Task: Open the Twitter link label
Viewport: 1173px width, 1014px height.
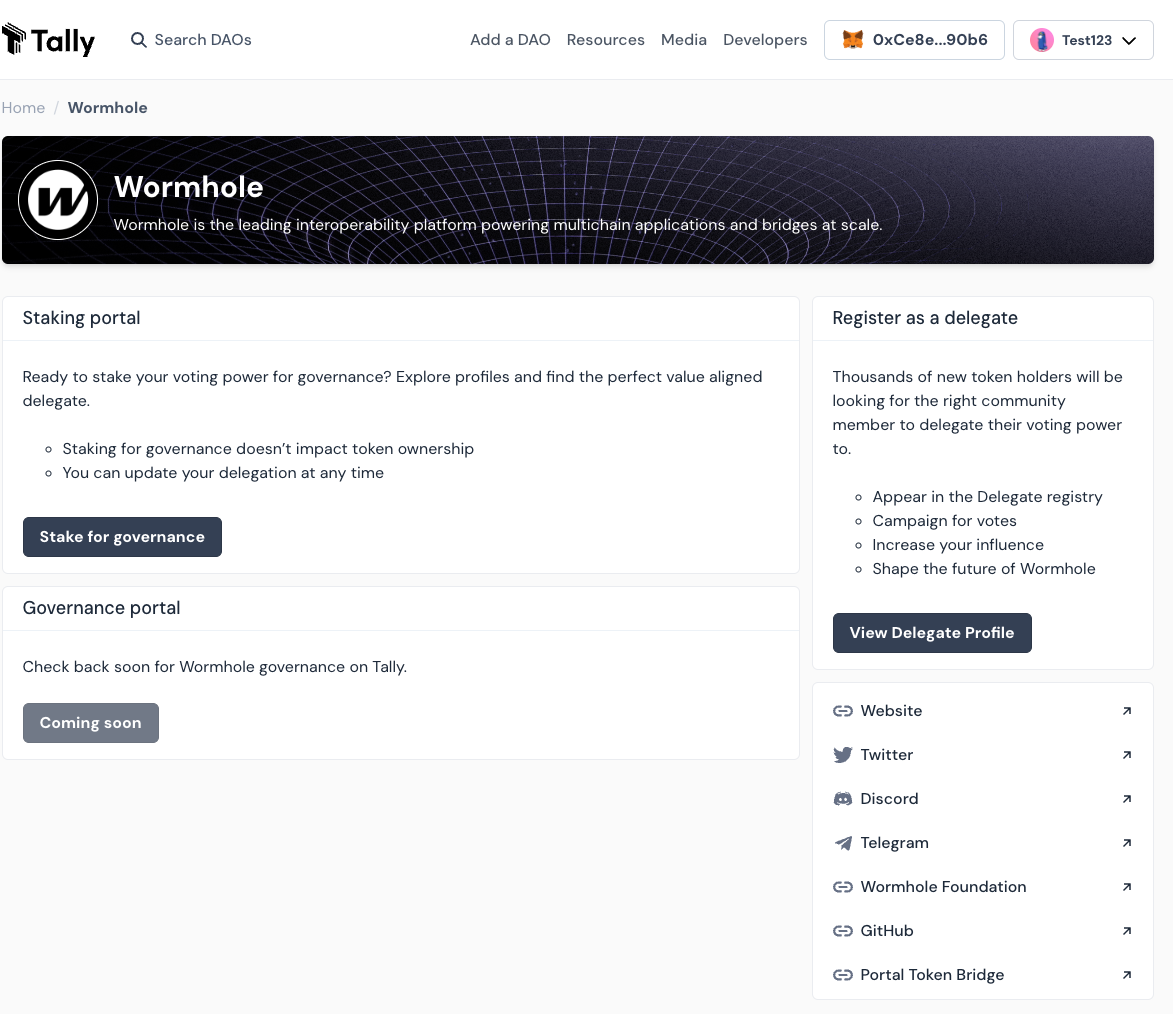Action: pos(886,754)
